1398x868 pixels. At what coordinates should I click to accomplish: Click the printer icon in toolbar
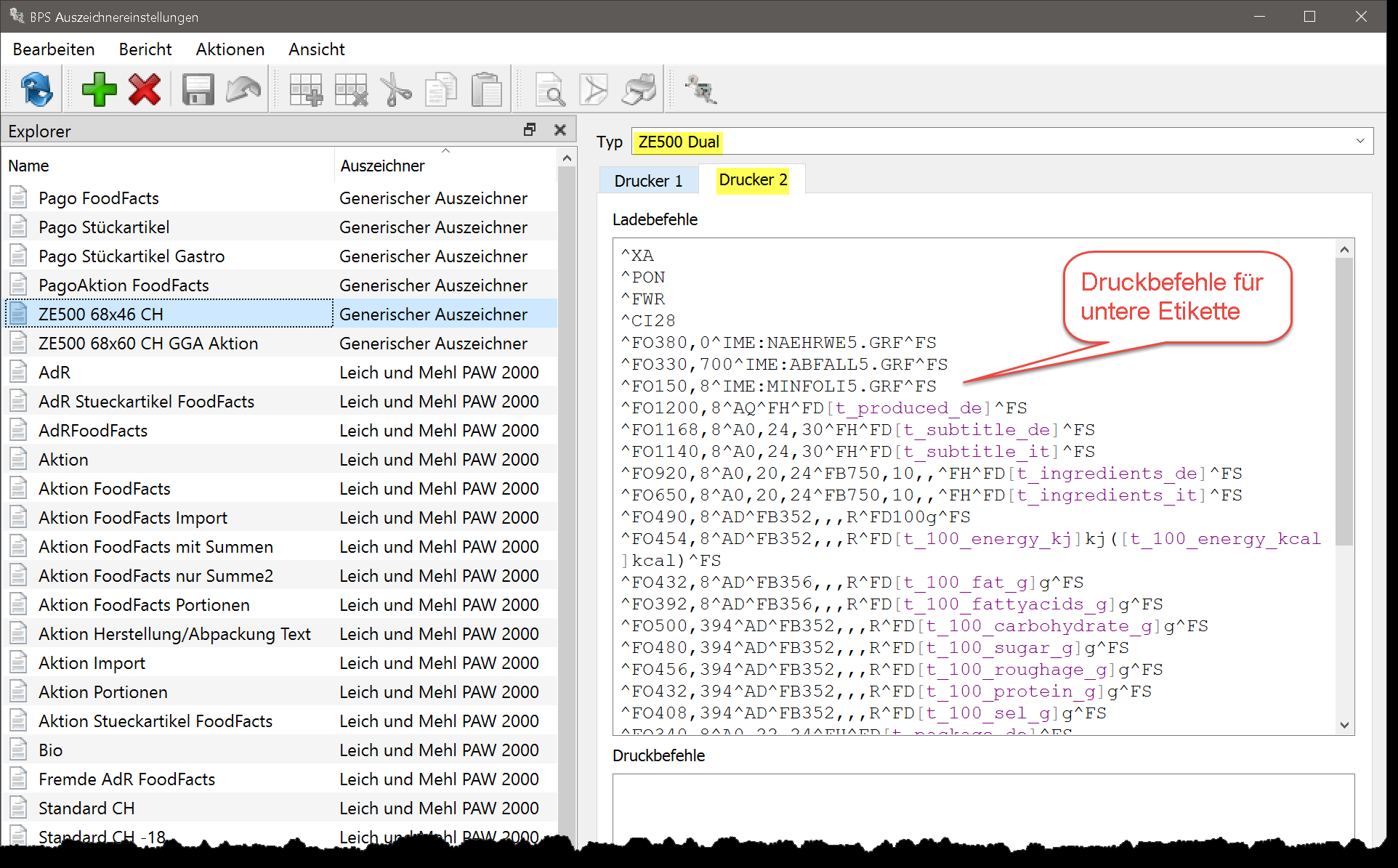(x=639, y=90)
